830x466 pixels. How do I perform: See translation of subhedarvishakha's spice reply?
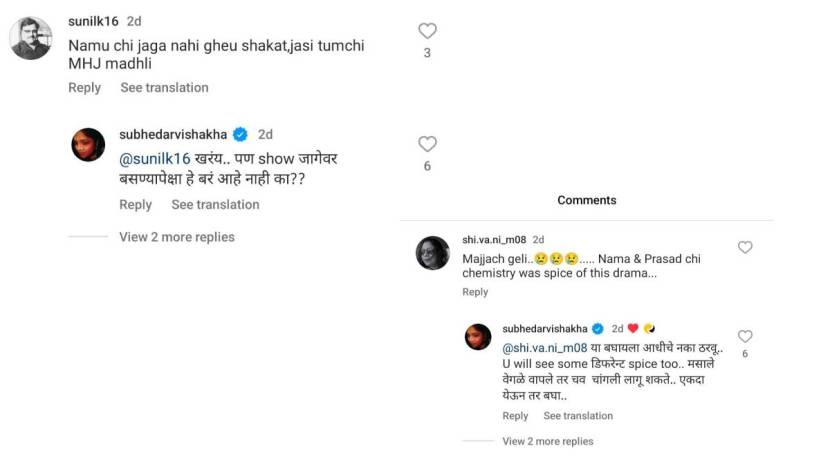578,416
